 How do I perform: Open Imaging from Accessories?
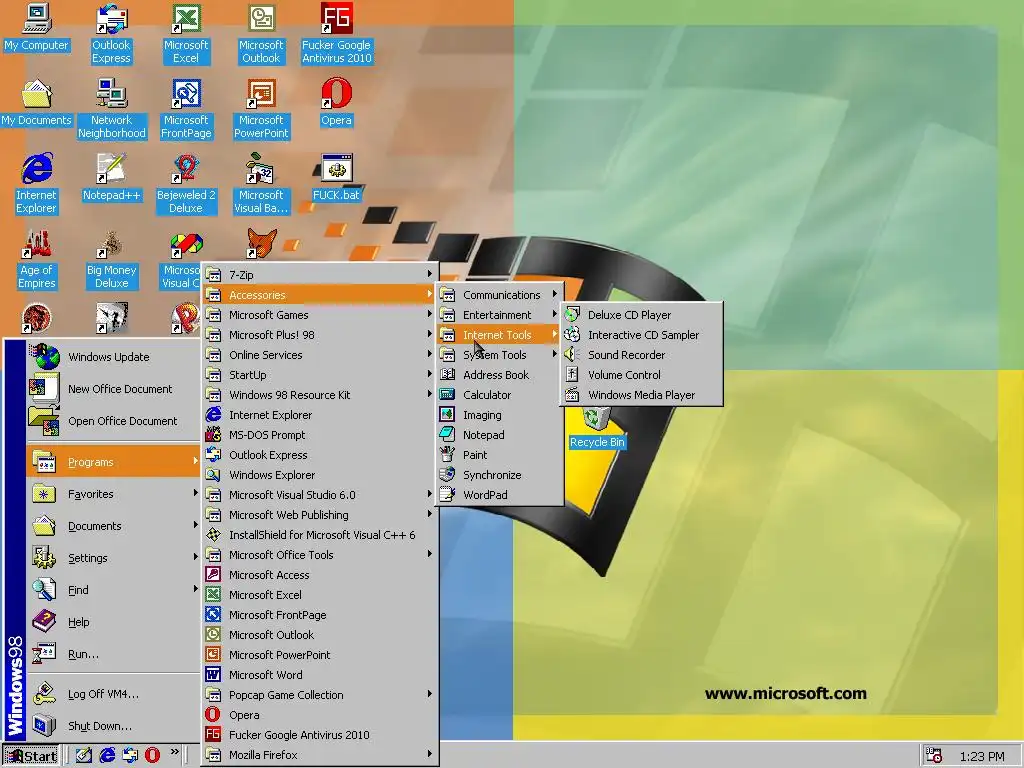coord(500,415)
